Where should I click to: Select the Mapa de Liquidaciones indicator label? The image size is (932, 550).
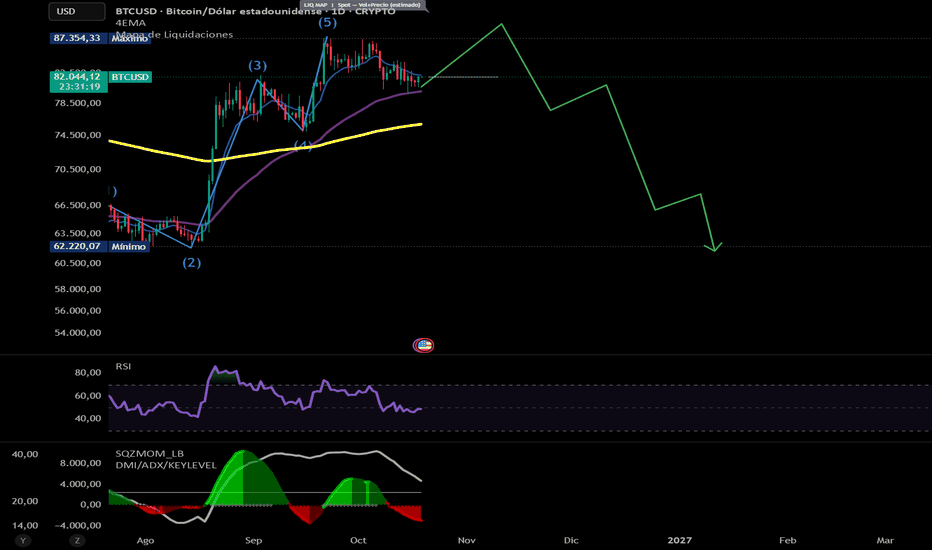[174, 34]
